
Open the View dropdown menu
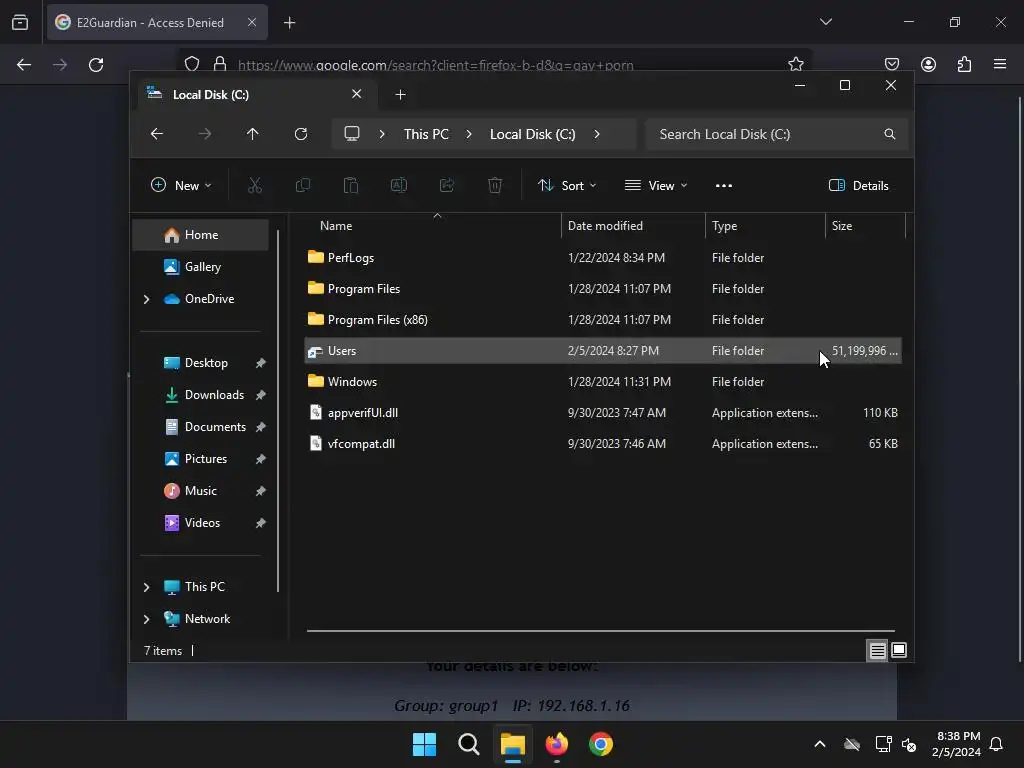[x=656, y=185]
